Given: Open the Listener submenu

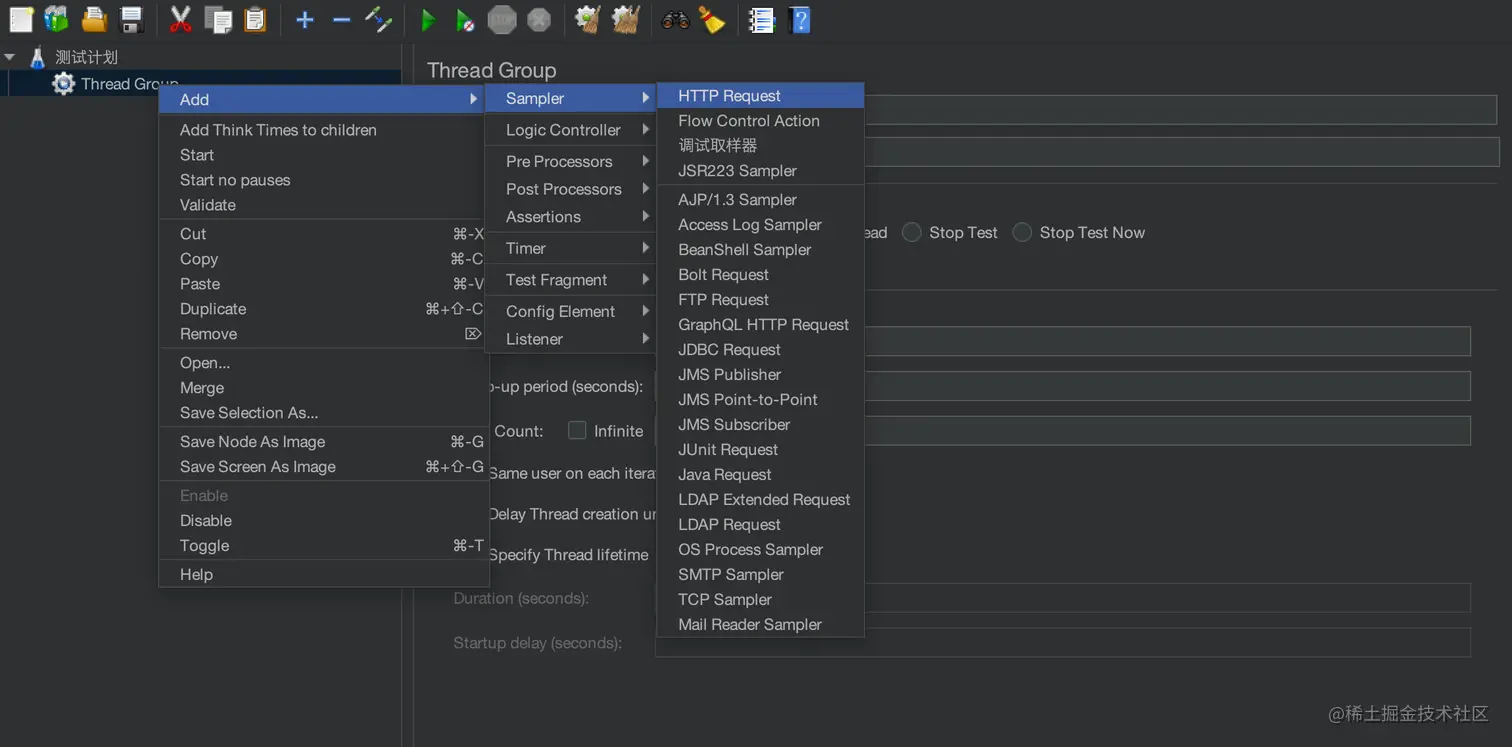Looking at the screenshot, I should pos(571,339).
